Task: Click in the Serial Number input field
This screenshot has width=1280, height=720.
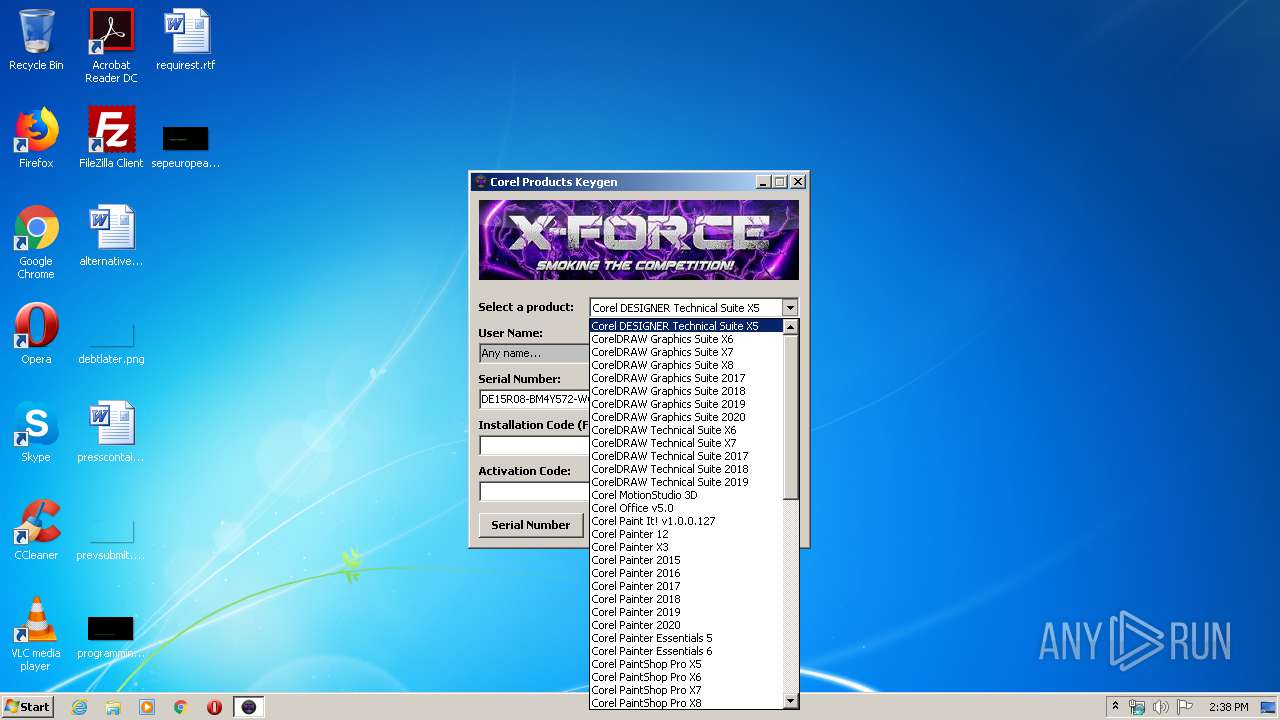Action: click(534, 399)
